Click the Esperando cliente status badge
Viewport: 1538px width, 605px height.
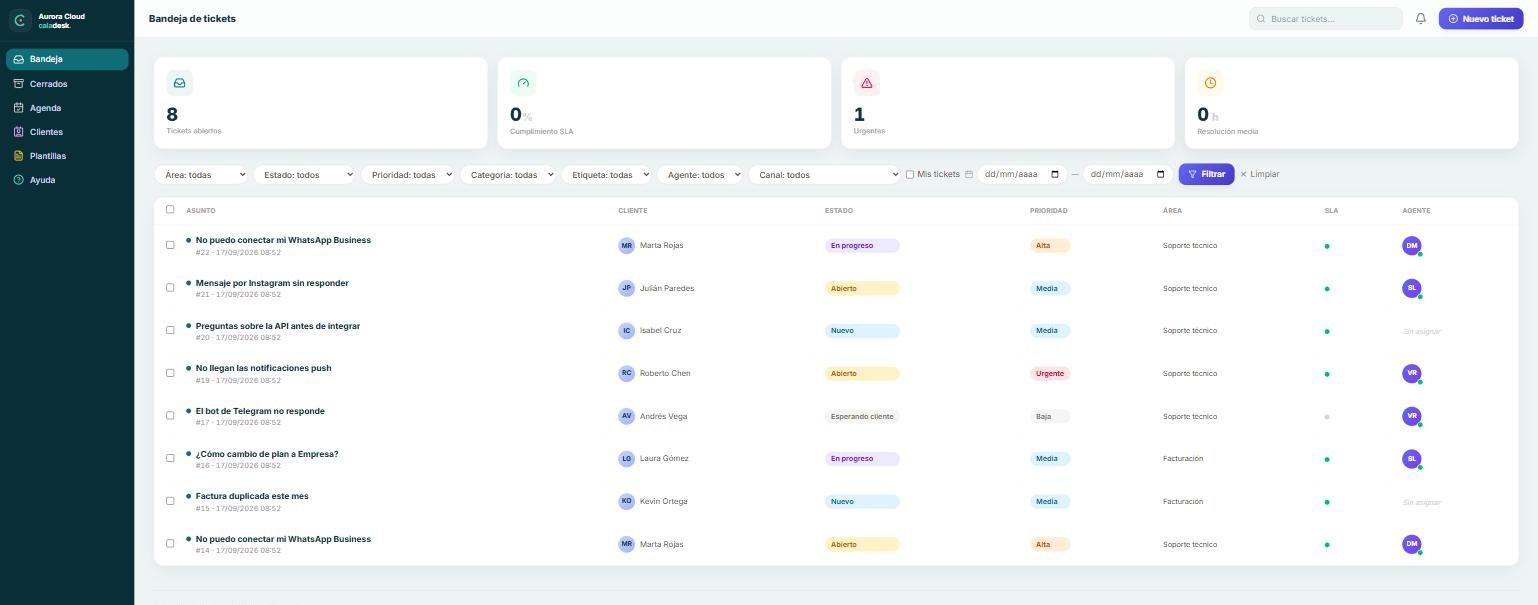point(862,416)
